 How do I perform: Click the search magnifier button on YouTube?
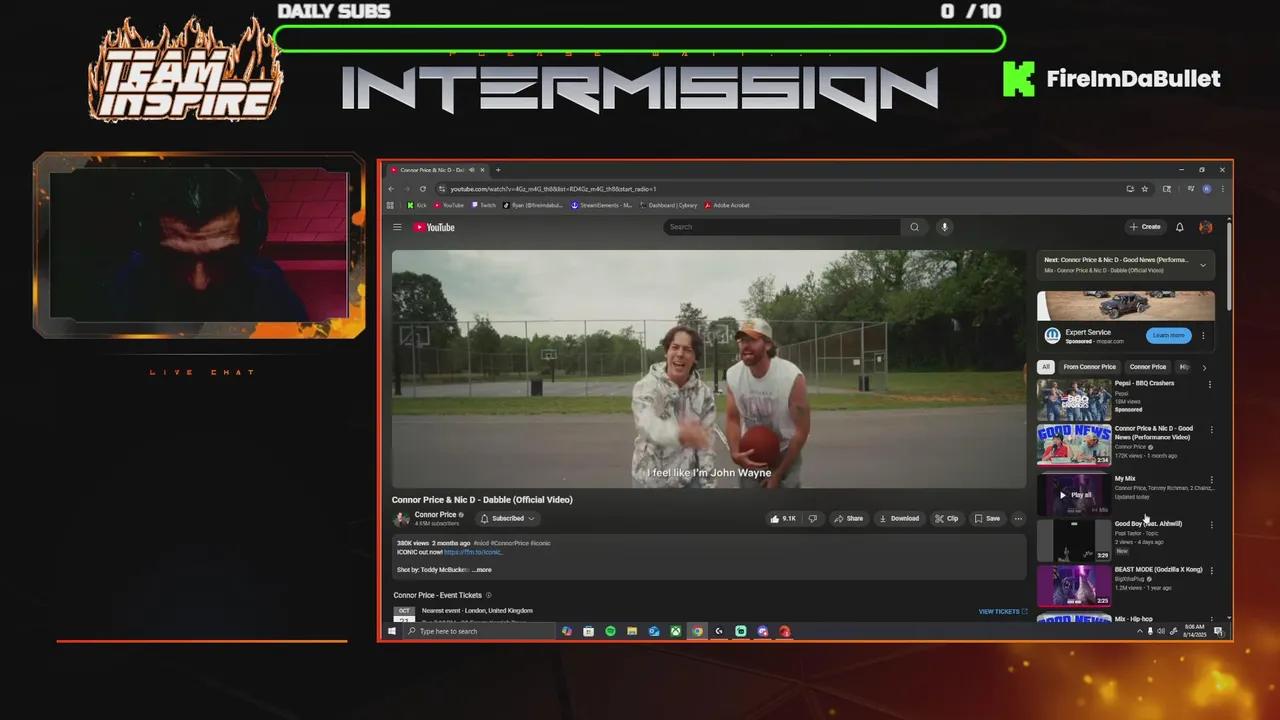click(x=914, y=227)
